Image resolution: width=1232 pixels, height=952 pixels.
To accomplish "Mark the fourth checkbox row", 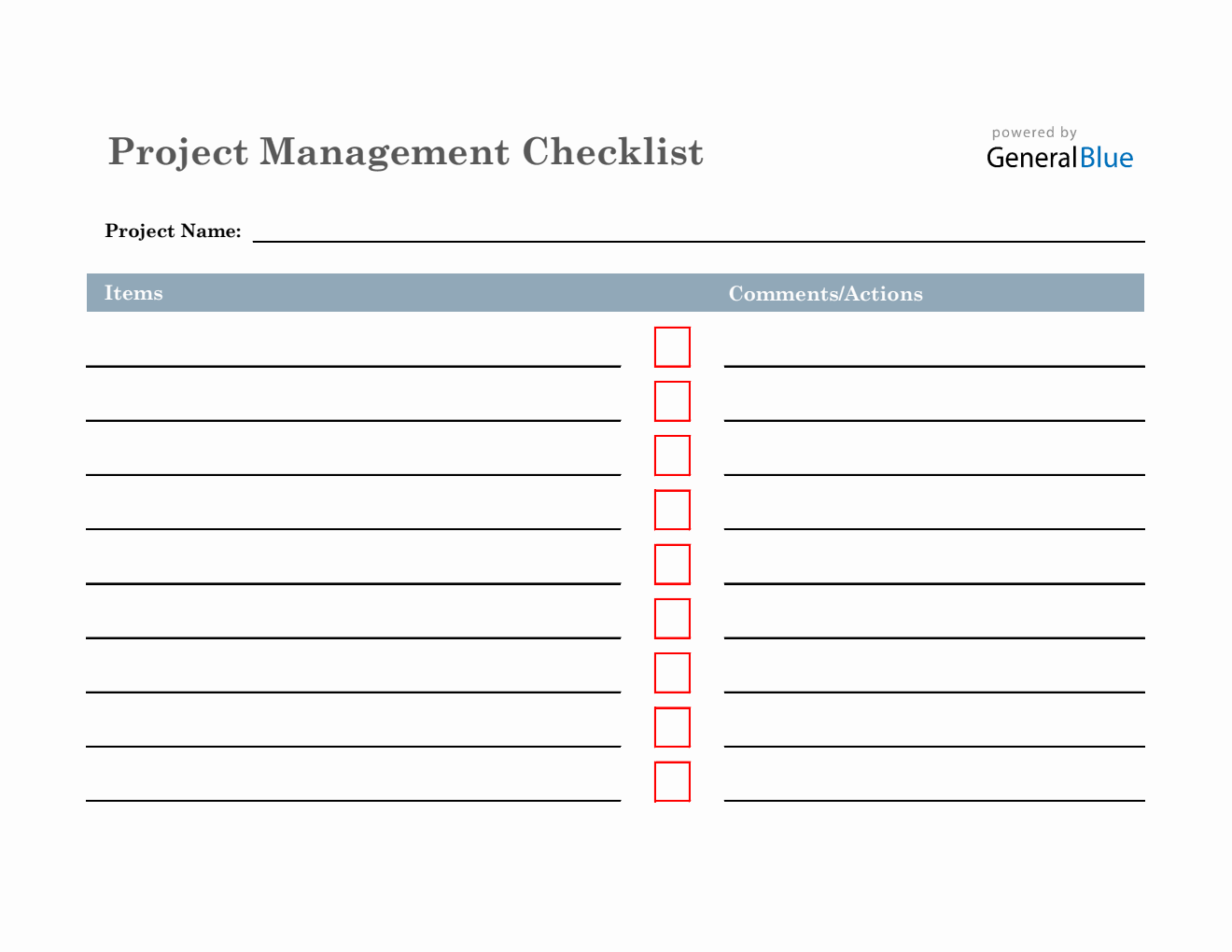I will coord(672,510).
